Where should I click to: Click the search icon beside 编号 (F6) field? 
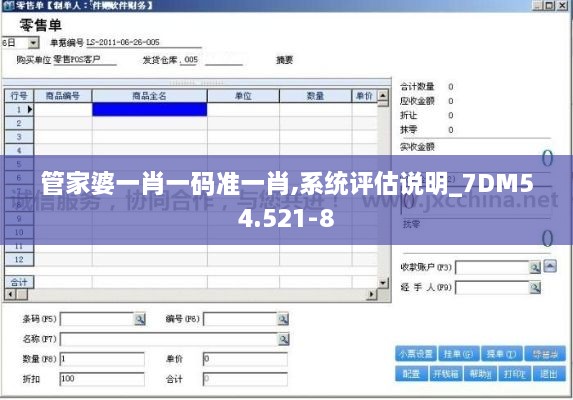point(283,319)
